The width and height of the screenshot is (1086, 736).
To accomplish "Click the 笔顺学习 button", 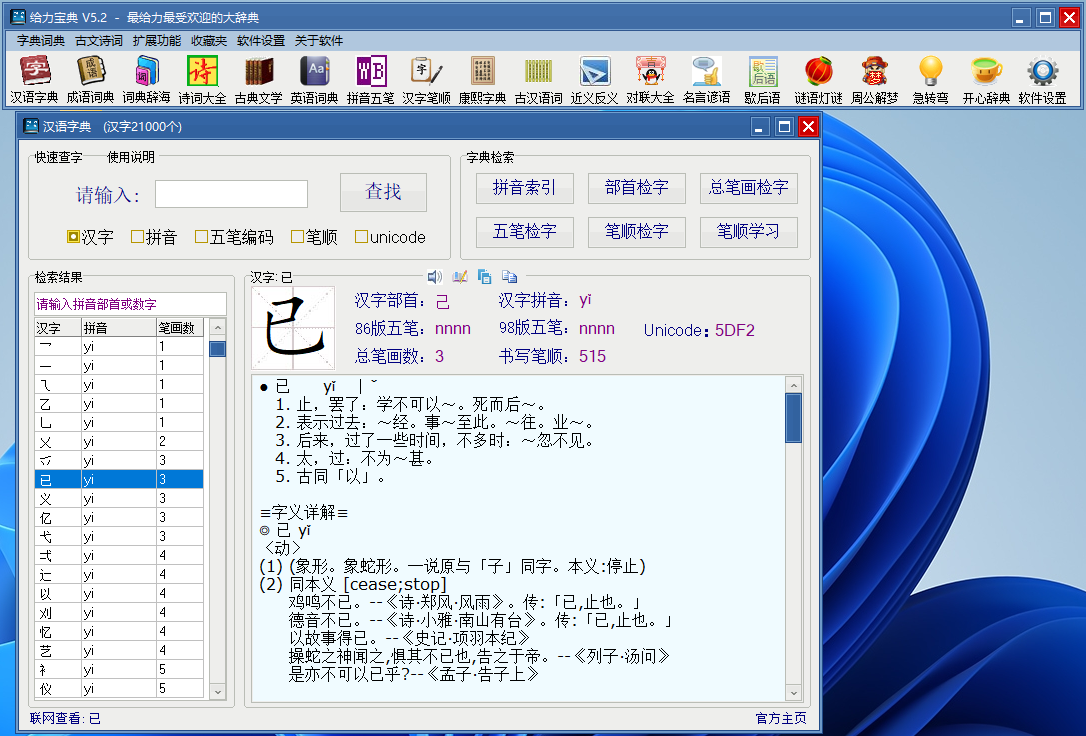I will click(749, 232).
